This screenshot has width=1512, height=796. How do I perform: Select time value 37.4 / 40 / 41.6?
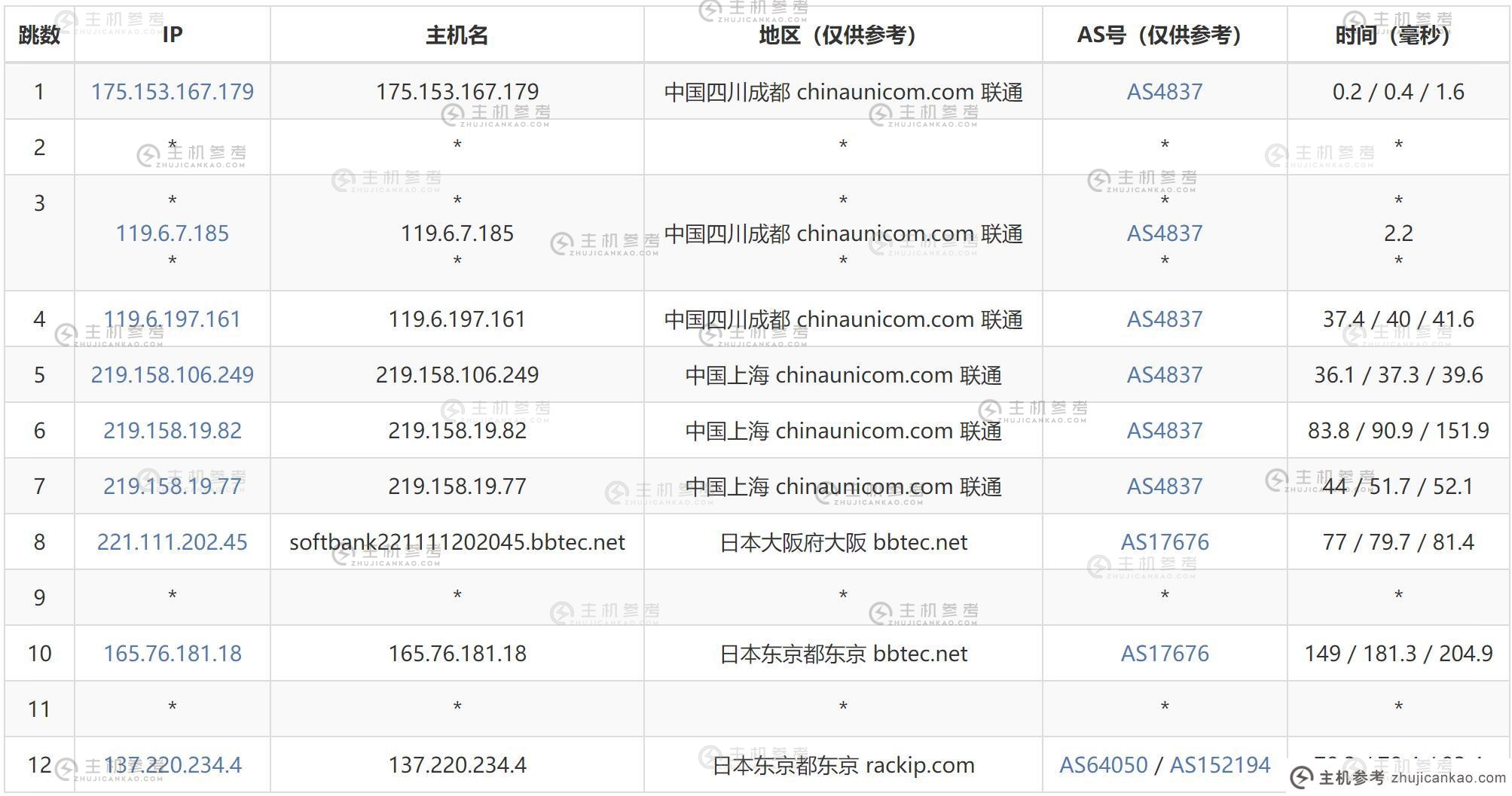click(1398, 319)
